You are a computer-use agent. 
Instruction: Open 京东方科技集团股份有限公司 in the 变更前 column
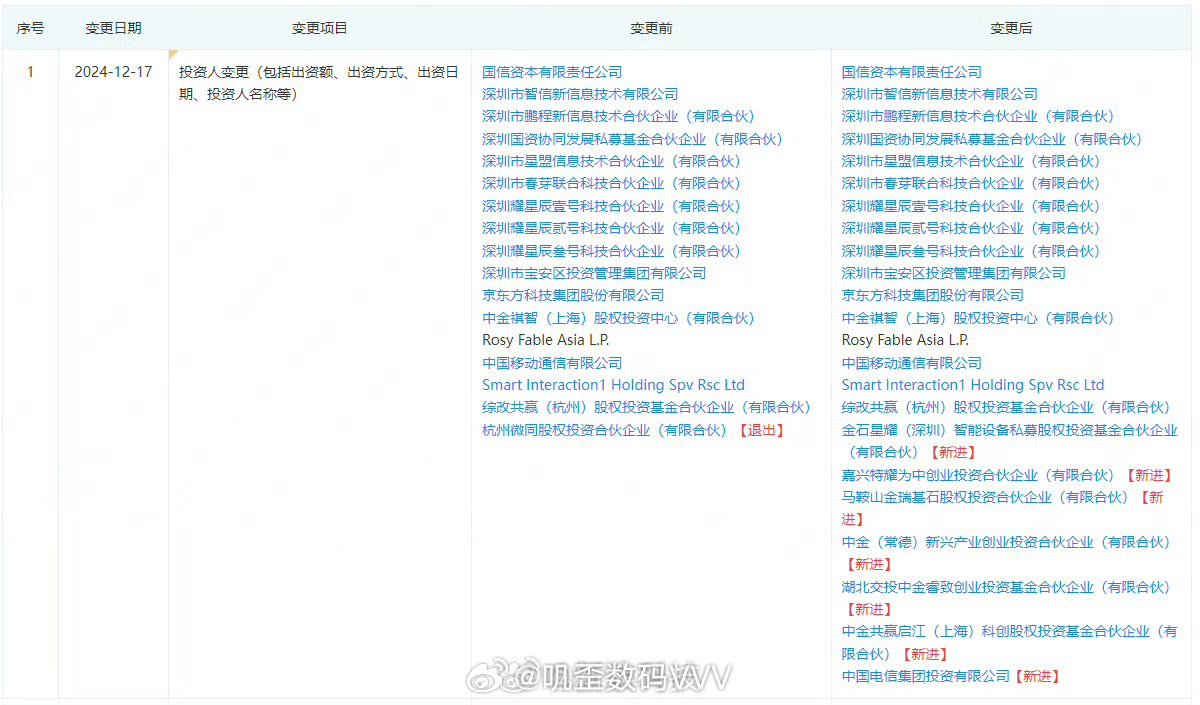click(573, 295)
